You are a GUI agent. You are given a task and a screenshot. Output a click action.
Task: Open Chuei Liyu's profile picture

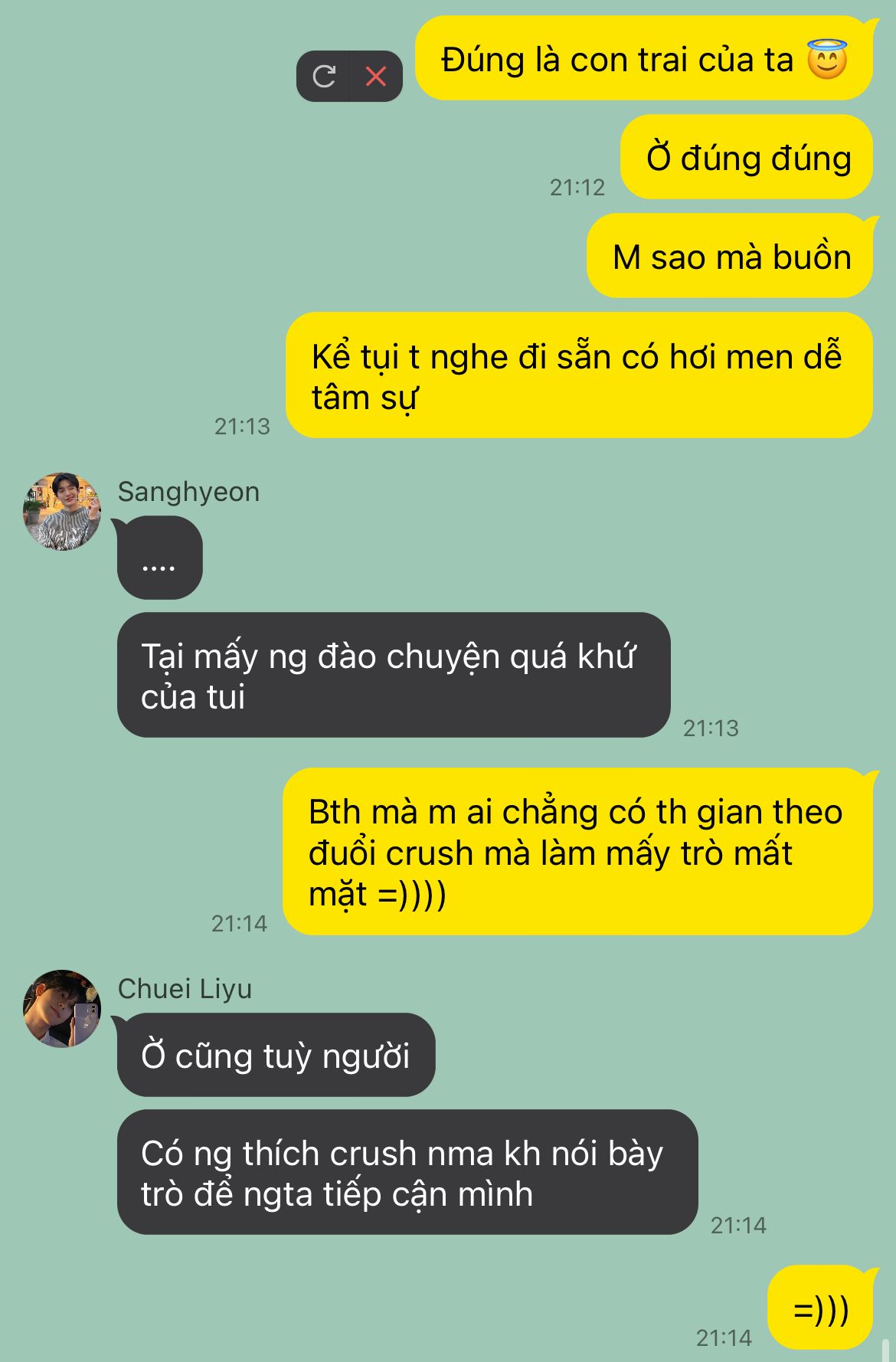(x=62, y=1008)
